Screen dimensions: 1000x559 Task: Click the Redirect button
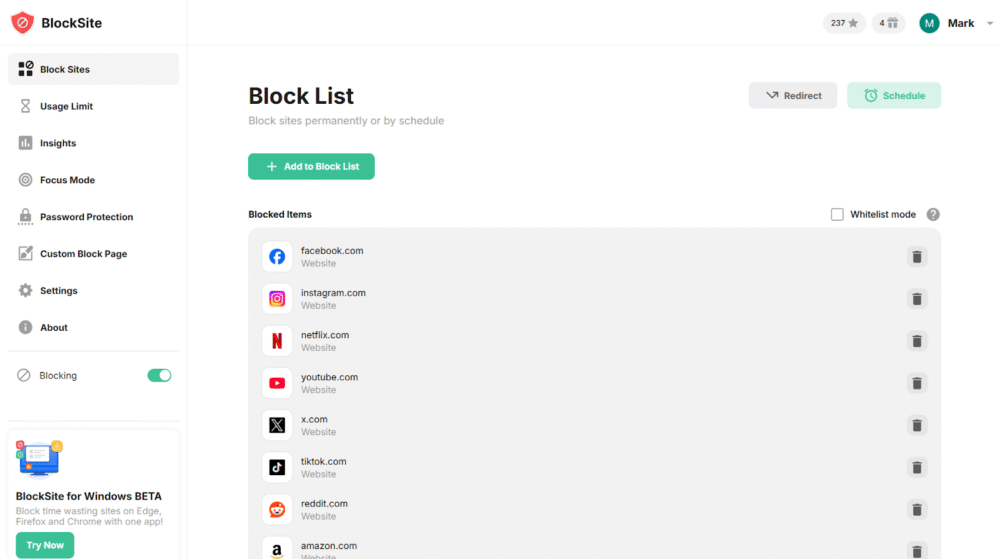pos(793,96)
